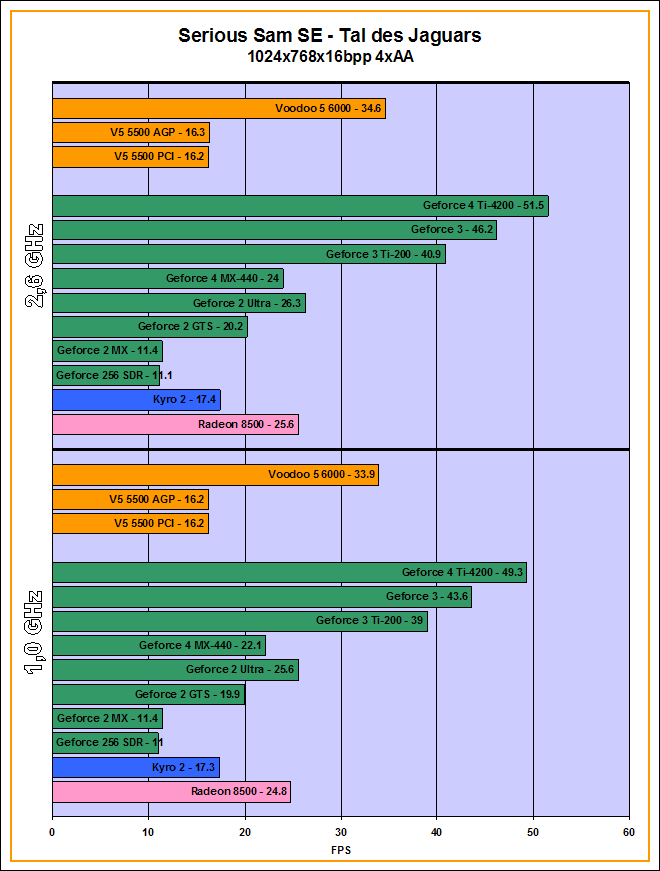Select the Radeon 8500 - 24.8 bar
The width and height of the screenshot is (660, 871).
(x=171, y=792)
